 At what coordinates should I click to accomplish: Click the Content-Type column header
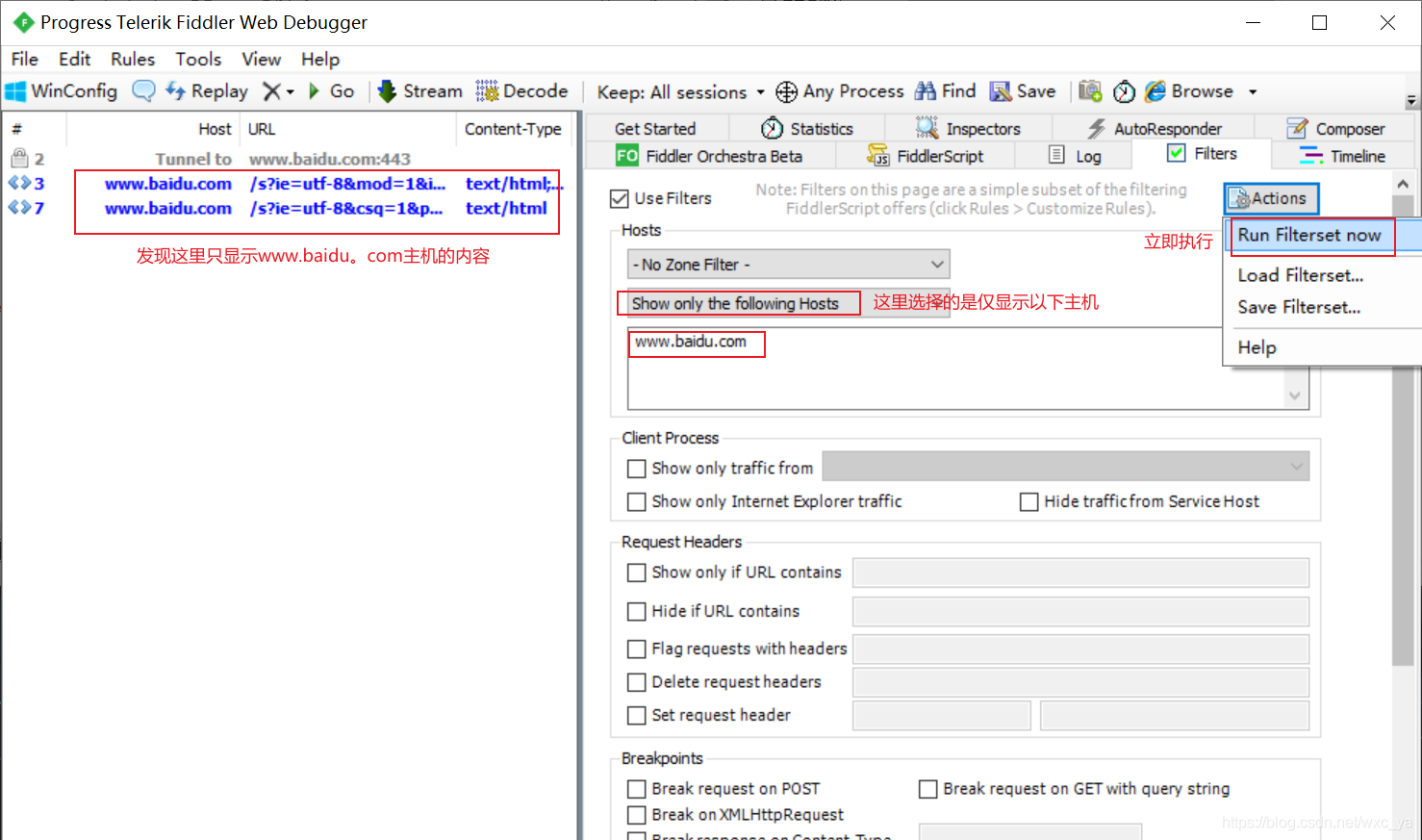(513, 129)
